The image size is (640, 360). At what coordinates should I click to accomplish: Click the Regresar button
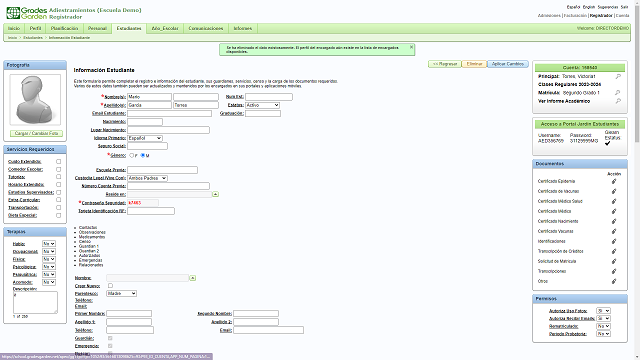(x=445, y=64)
